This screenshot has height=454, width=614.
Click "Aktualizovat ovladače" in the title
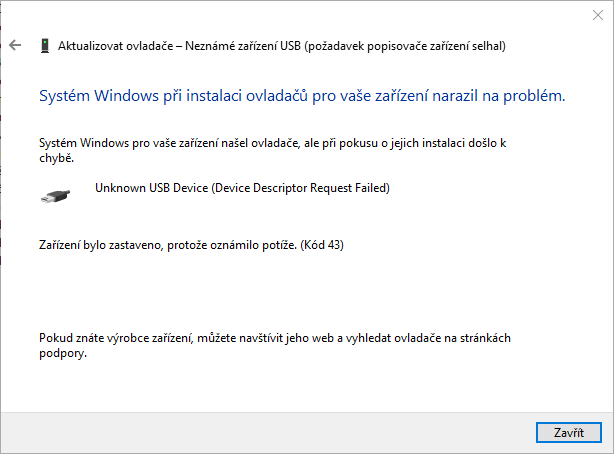coord(115,46)
